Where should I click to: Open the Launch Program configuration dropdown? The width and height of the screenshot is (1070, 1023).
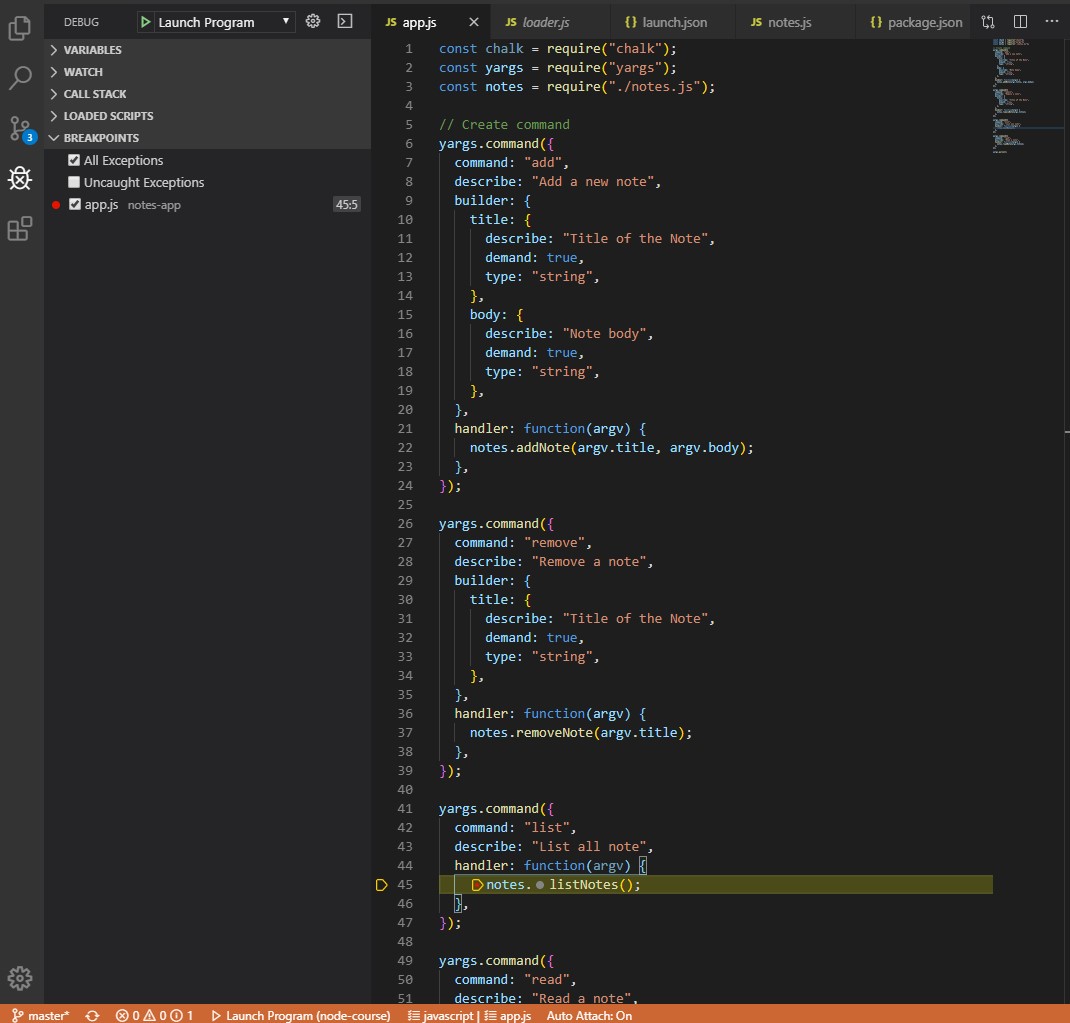click(x=213, y=21)
